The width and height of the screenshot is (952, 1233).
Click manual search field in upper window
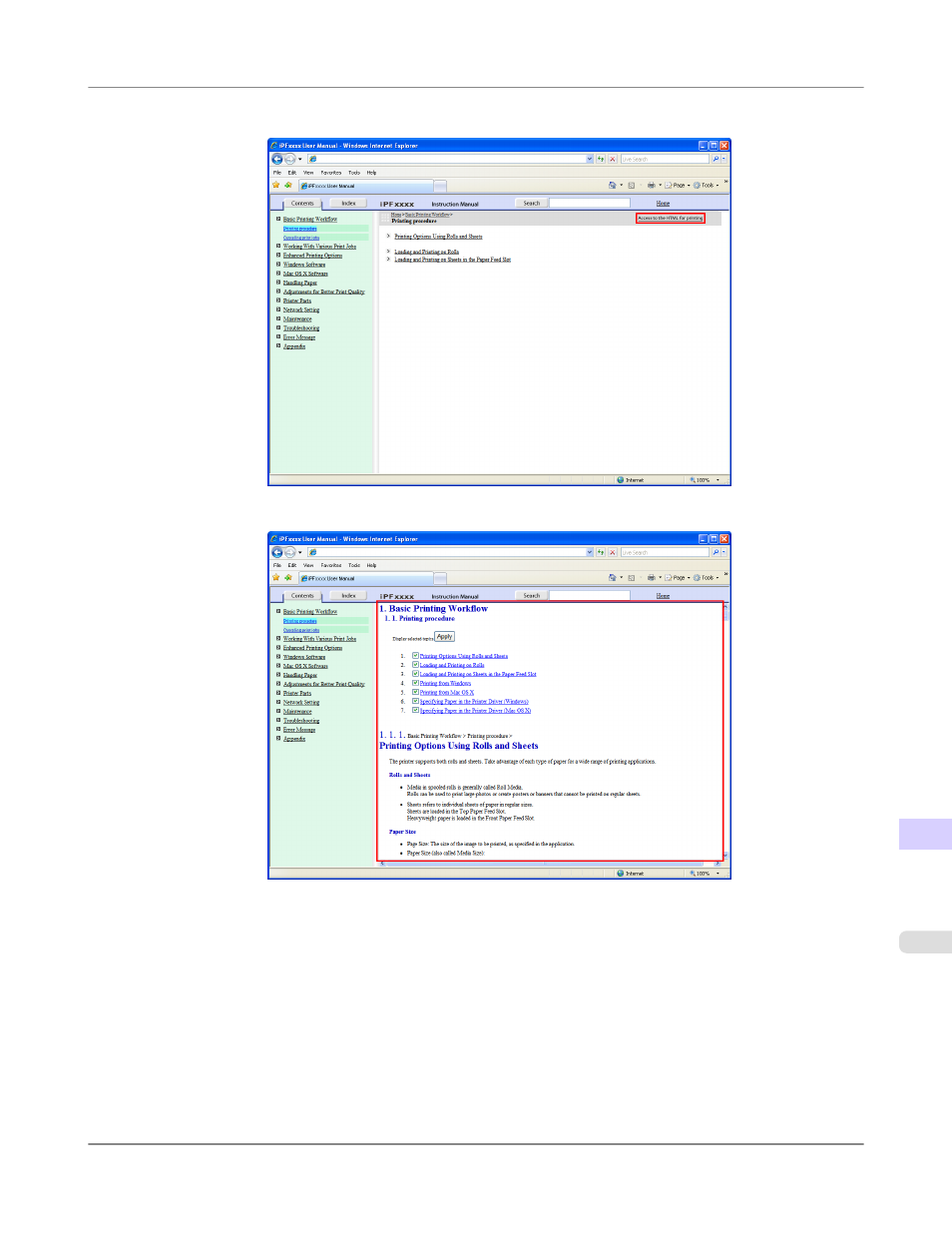590,204
